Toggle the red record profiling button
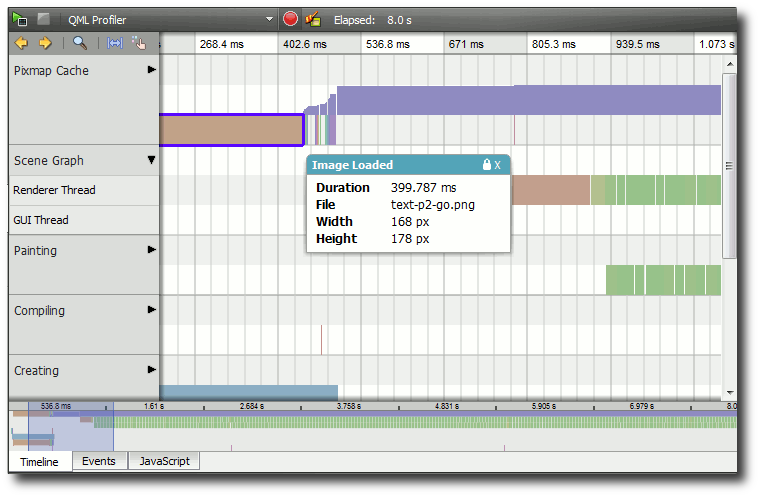This screenshot has height=497, width=760. tap(290, 19)
